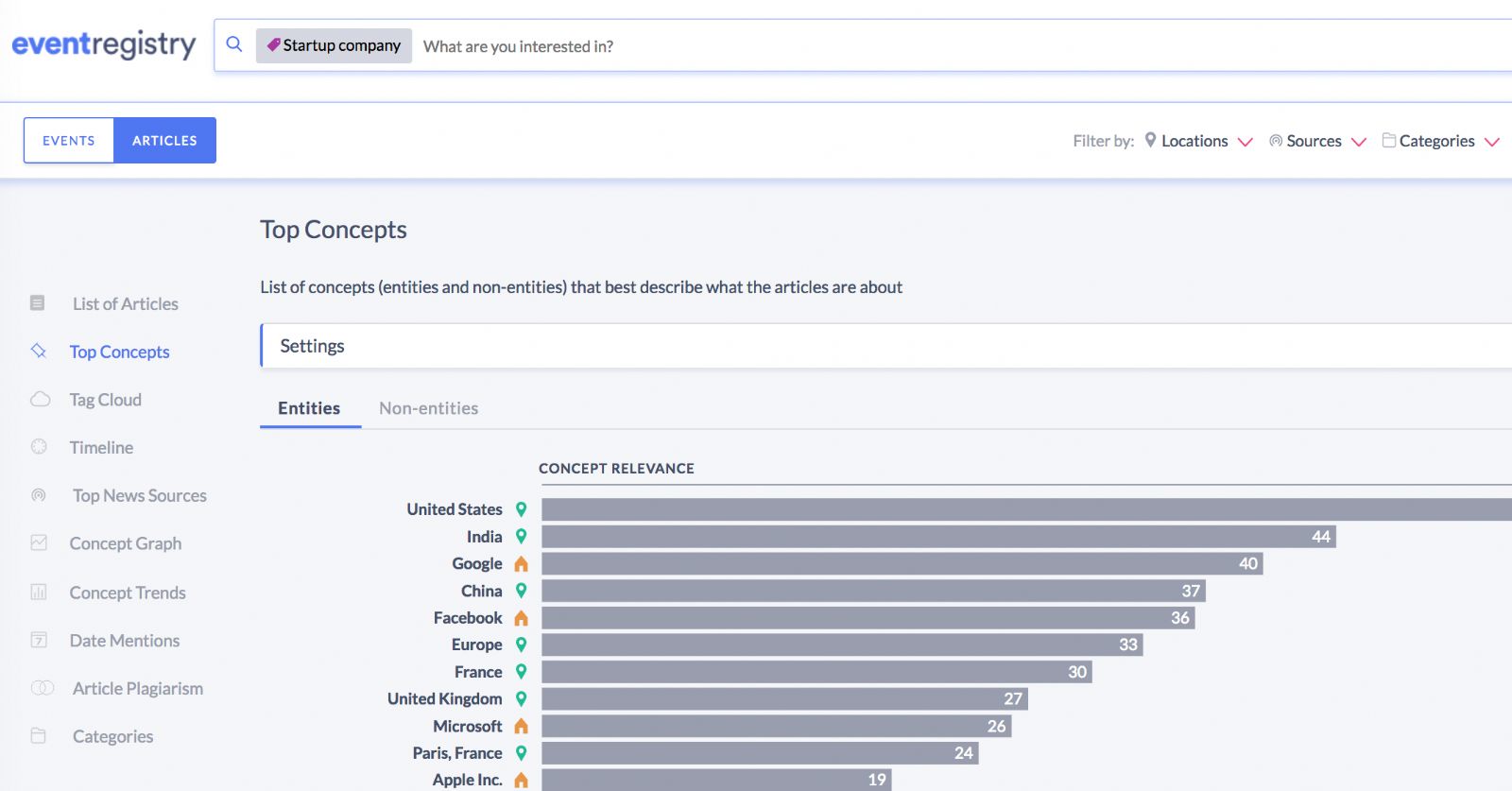This screenshot has width=1512, height=791.
Task: Click the Top Concepts tag icon in the sidebar
Action: [39, 351]
